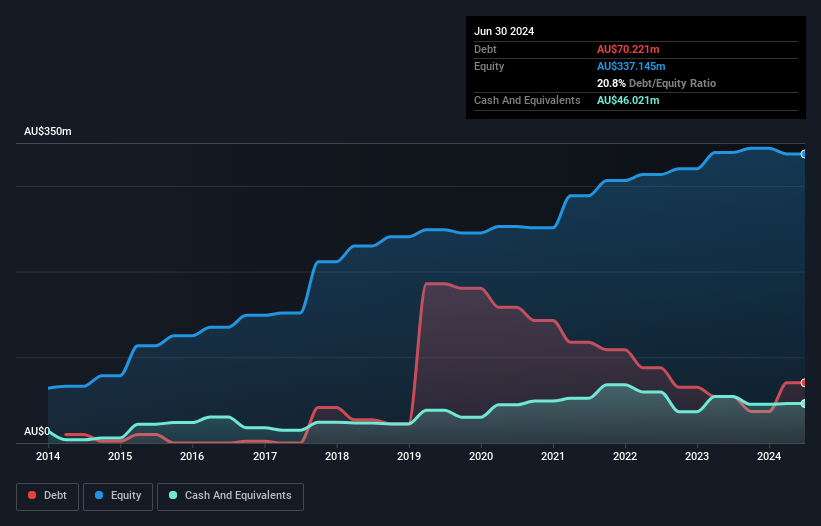The width and height of the screenshot is (821, 526).
Task: Click the blue Equity legend dot
Action: point(99,495)
